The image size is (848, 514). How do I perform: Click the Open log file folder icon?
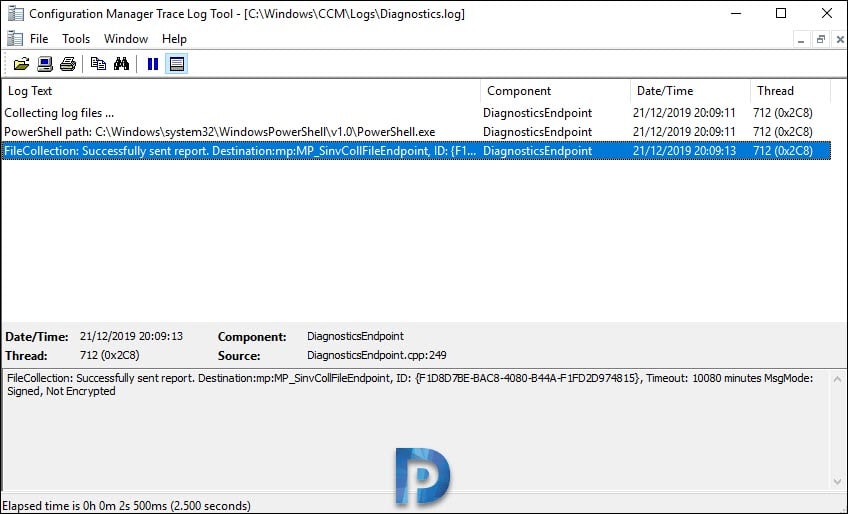click(21, 64)
